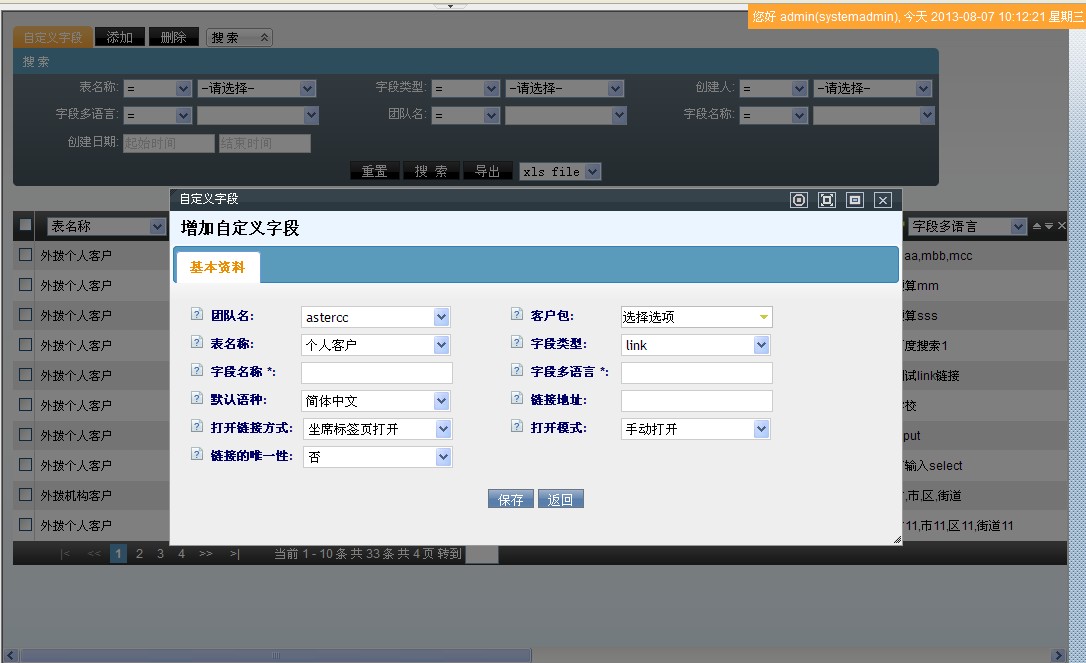Click the 返回 button
Viewport: 1086px width, 663px height.
(560, 499)
